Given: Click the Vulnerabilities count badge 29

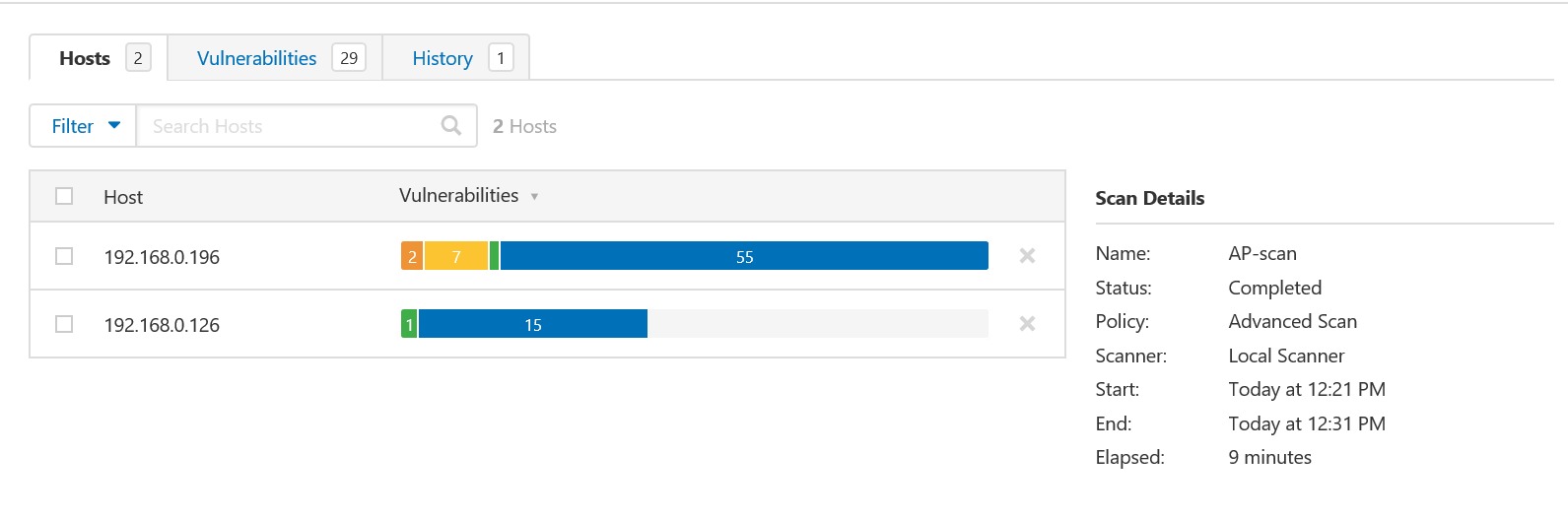Looking at the screenshot, I should (349, 58).
